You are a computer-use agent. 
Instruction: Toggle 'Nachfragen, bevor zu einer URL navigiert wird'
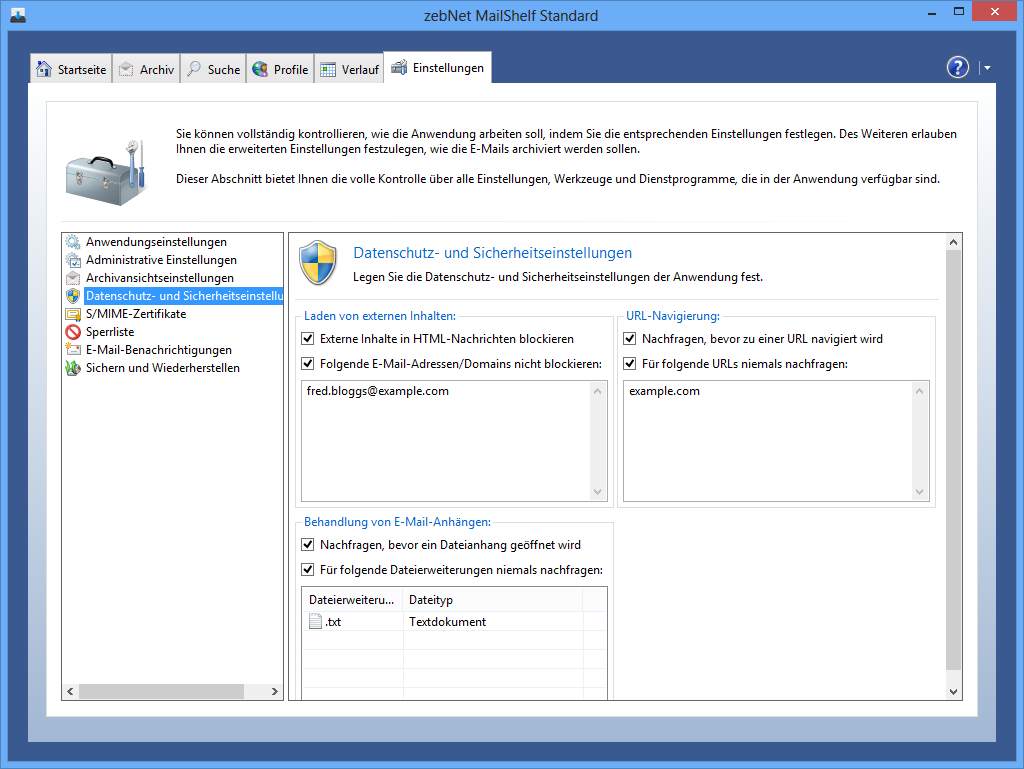(x=630, y=339)
